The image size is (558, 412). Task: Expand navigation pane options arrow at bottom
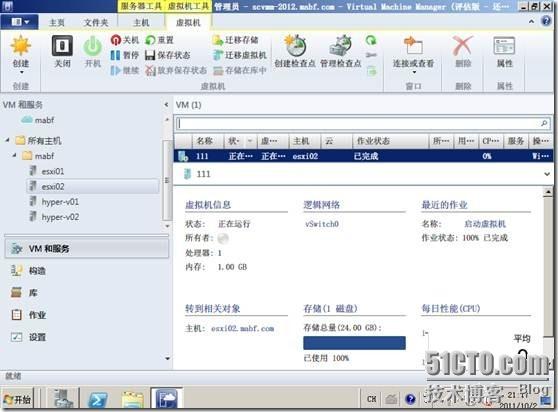tap(168, 358)
